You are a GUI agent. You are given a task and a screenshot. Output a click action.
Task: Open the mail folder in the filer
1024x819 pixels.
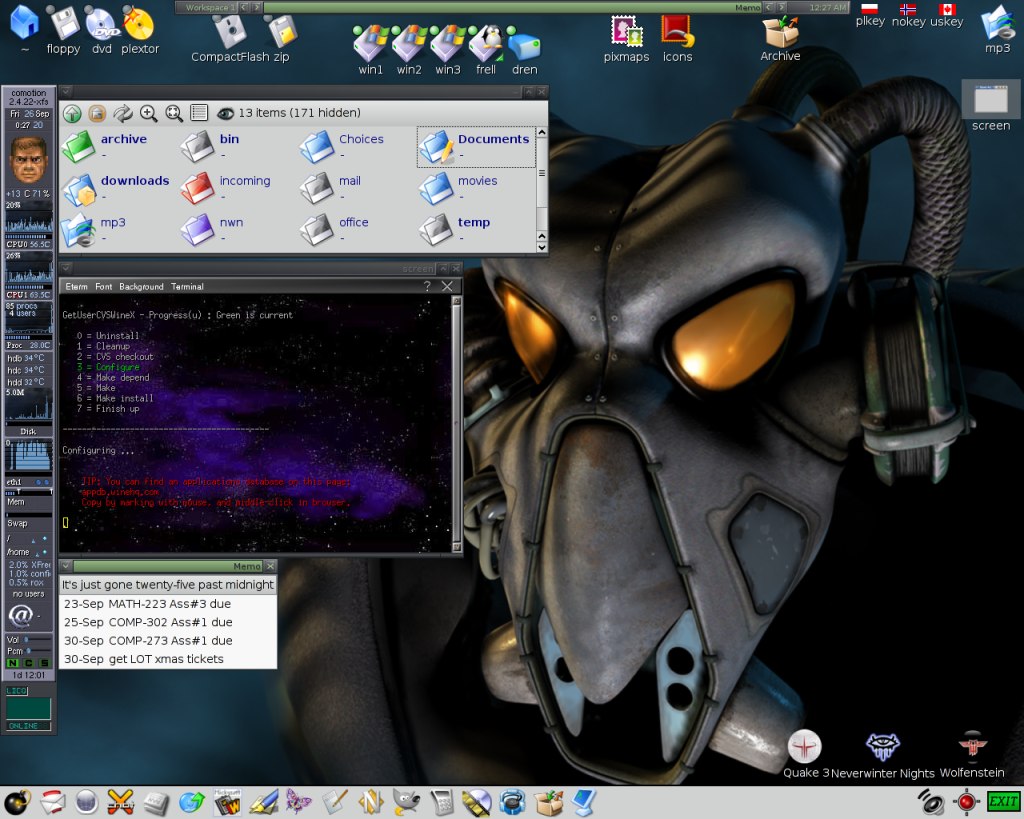[x=330, y=188]
